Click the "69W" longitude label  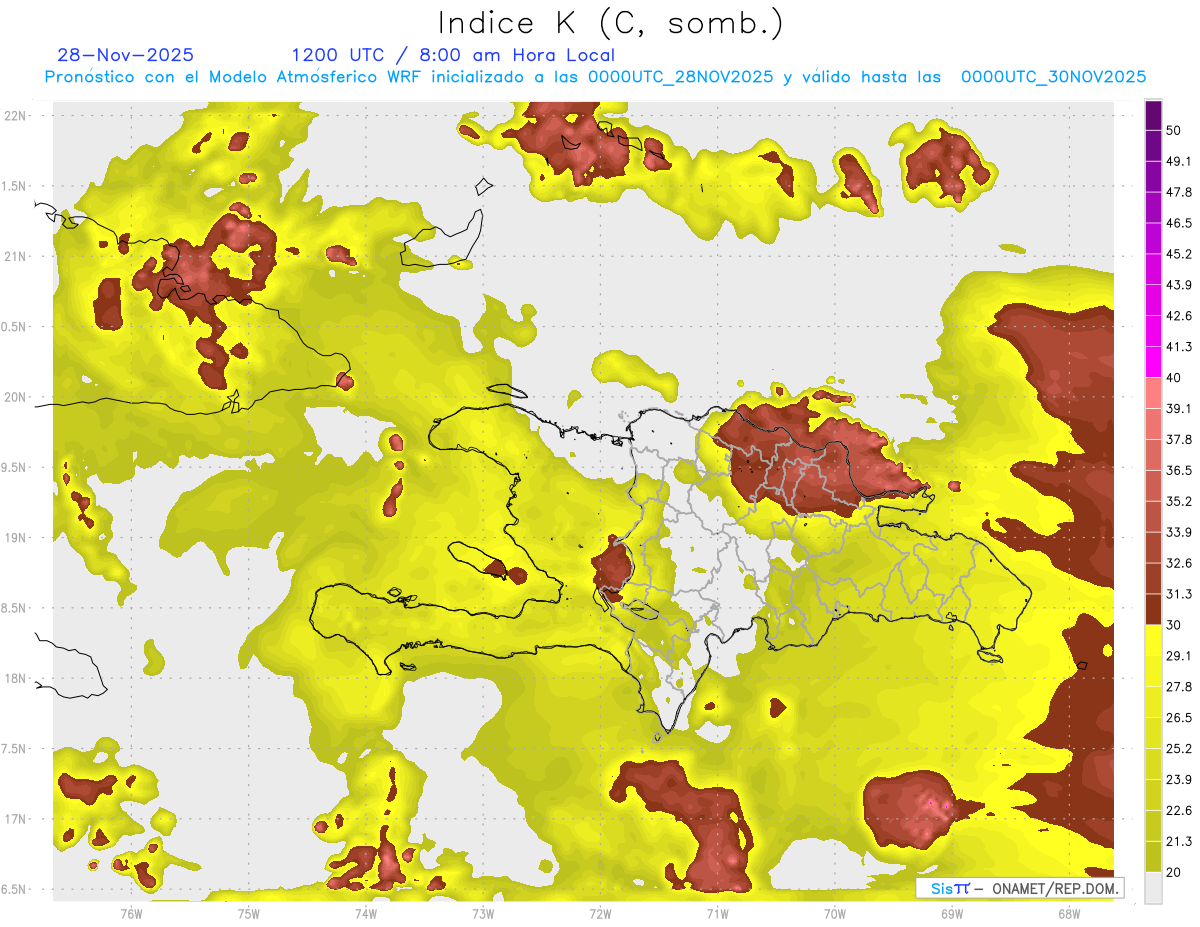pos(952,914)
